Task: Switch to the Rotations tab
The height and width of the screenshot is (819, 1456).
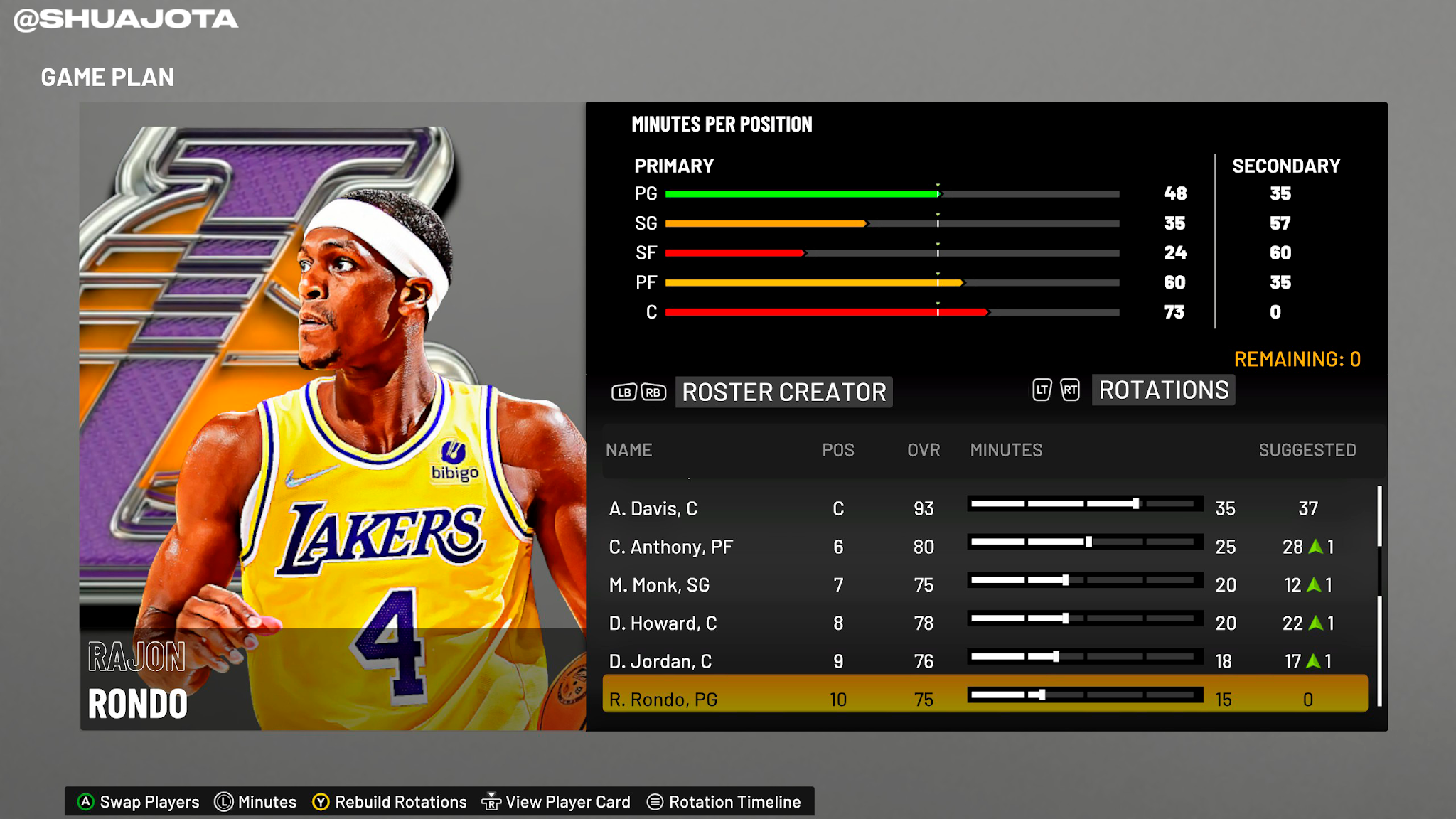Action: tap(1163, 390)
